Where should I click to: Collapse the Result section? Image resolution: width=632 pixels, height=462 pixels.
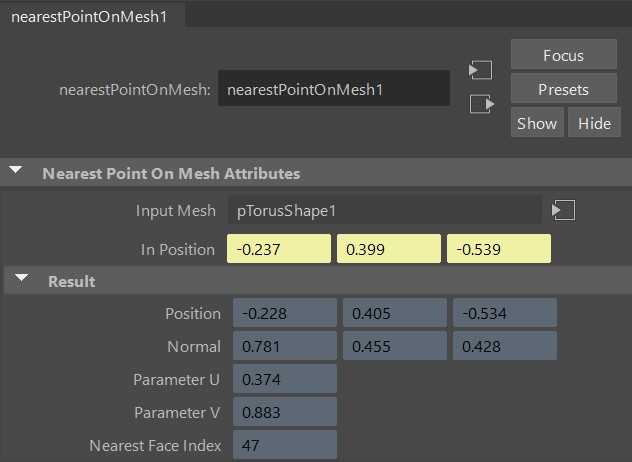pyautogui.click(x=21, y=278)
